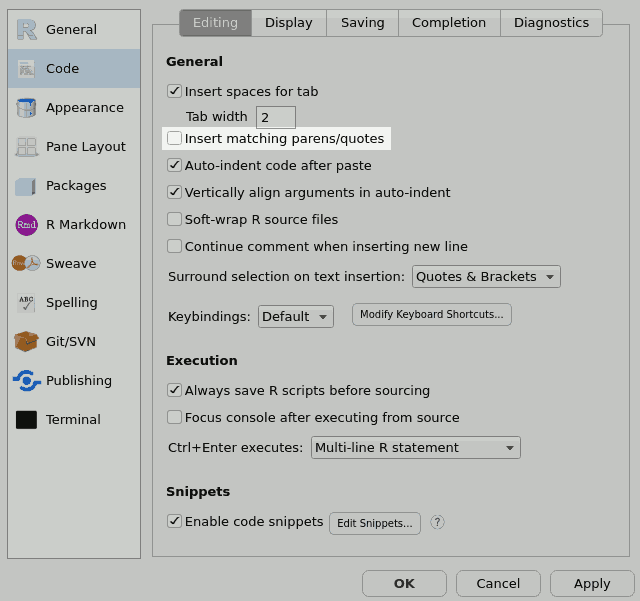The image size is (640, 601).
Task: Toggle Soft-wrap R source files checkbox
Action: tap(175, 220)
